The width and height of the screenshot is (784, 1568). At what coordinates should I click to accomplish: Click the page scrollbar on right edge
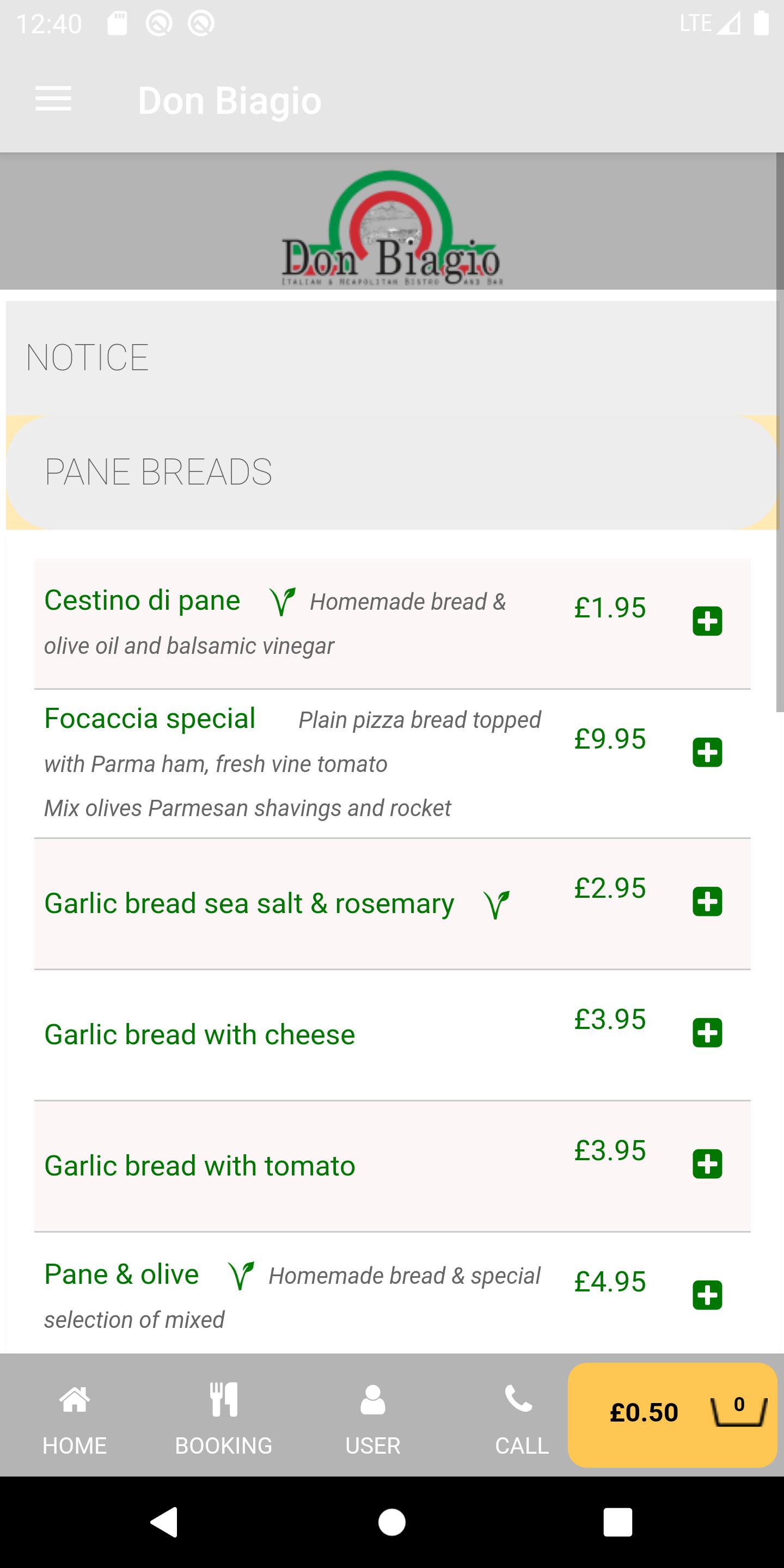780,432
